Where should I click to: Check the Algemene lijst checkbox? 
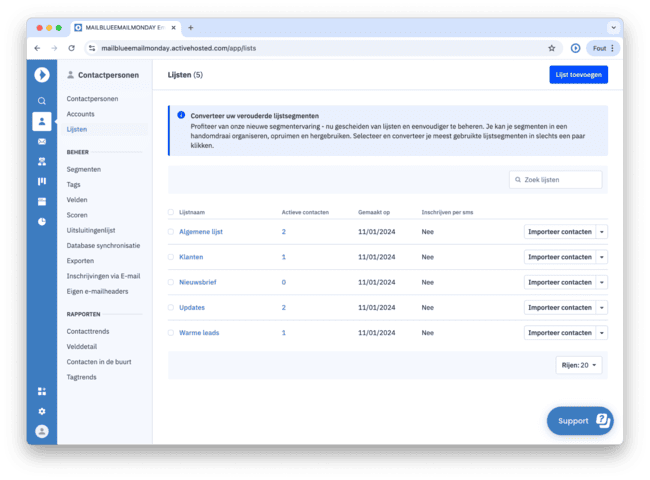(x=171, y=232)
